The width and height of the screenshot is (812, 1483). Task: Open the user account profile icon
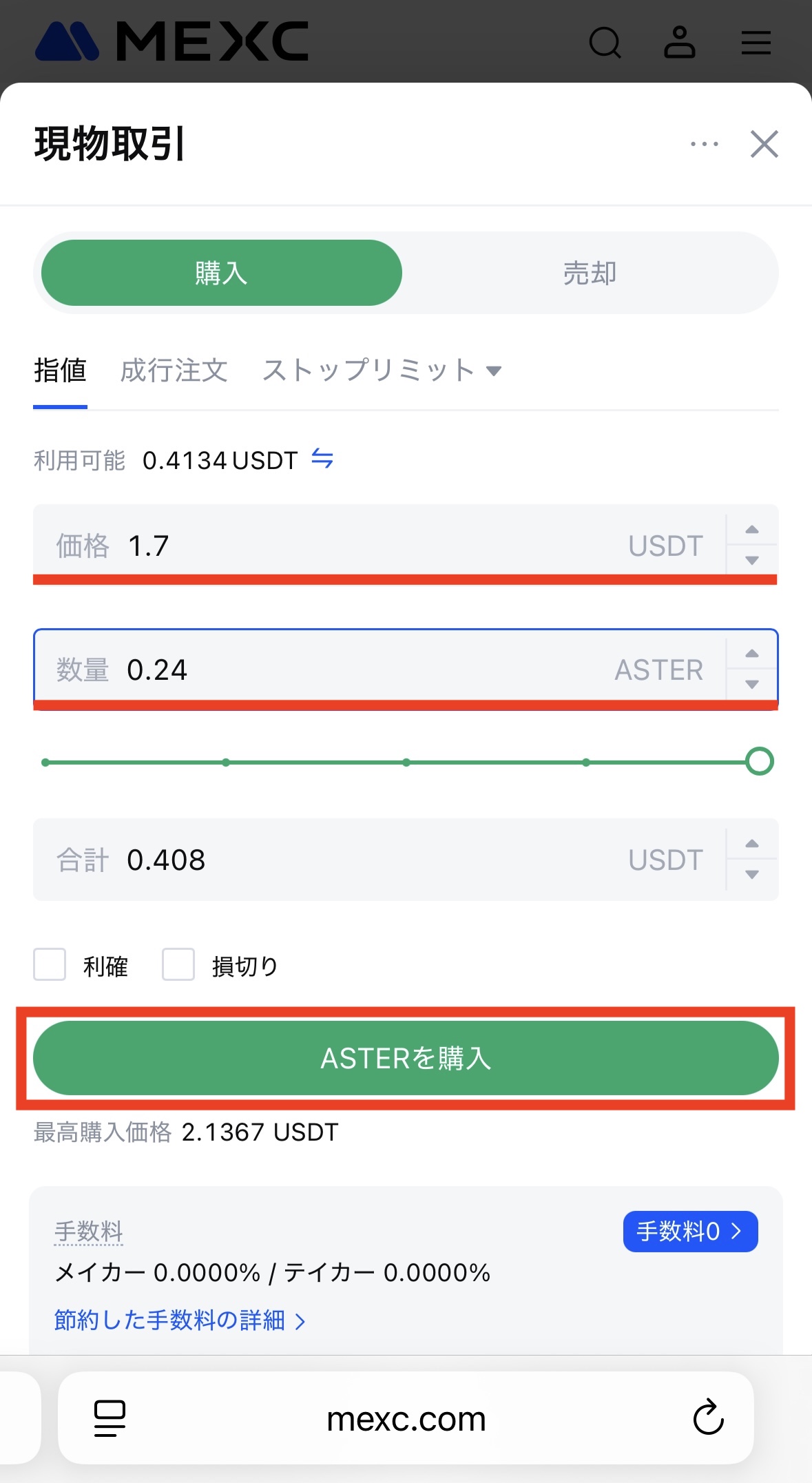[679, 43]
